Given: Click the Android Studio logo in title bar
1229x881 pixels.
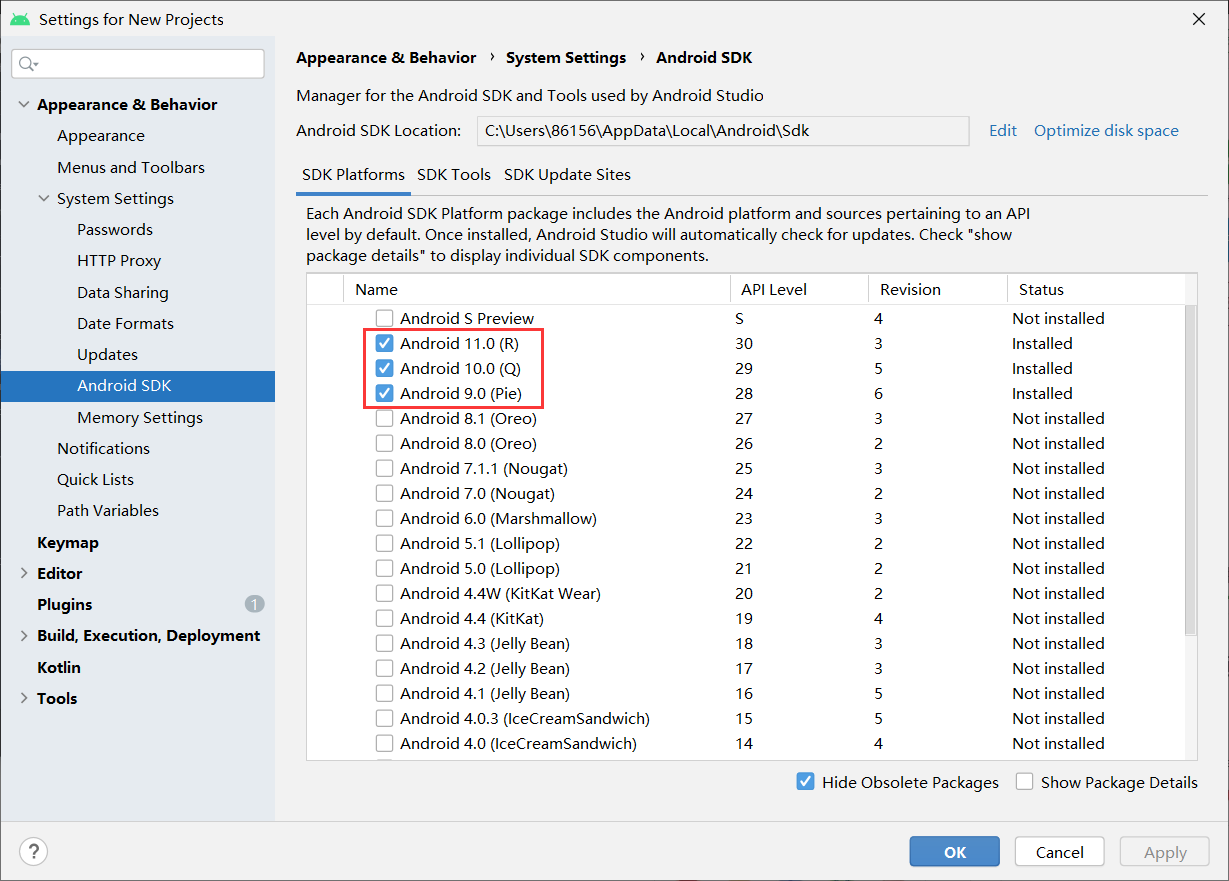Looking at the screenshot, I should [x=20, y=19].
